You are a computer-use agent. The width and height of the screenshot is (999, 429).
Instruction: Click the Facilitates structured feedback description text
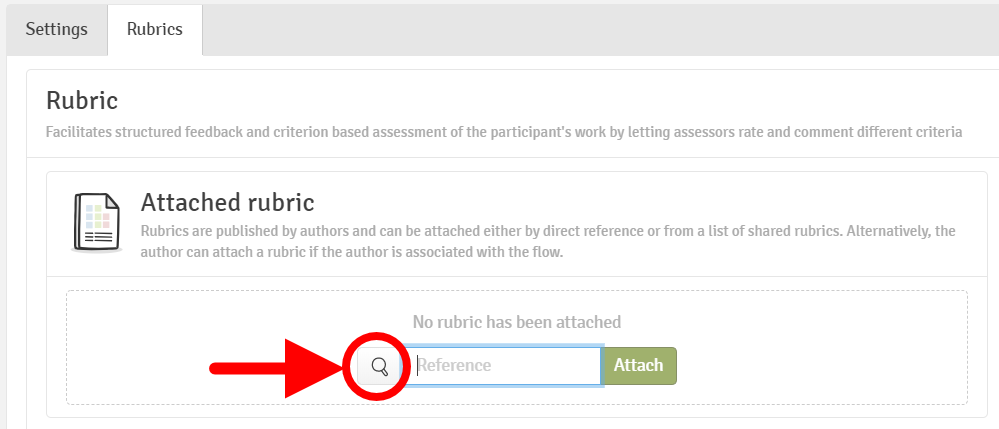(x=504, y=132)
